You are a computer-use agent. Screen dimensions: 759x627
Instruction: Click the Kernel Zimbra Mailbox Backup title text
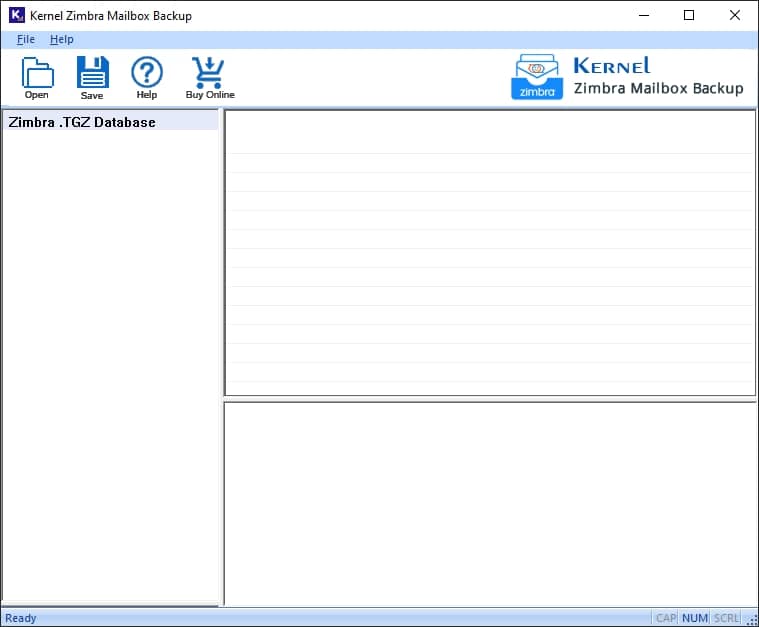click(111, 16)
